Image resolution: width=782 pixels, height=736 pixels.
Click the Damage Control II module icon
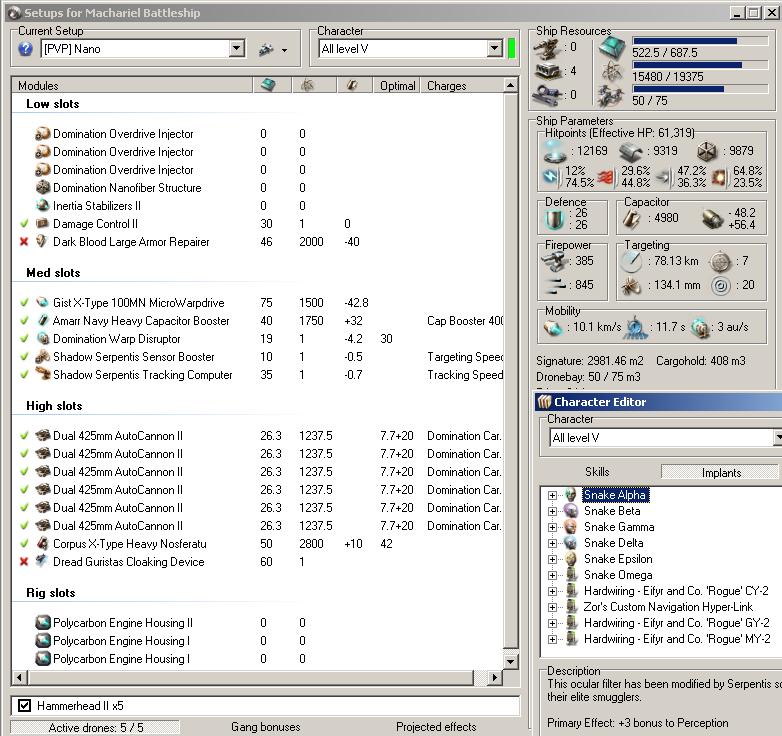pyautogui.click(x=42, y=224)
